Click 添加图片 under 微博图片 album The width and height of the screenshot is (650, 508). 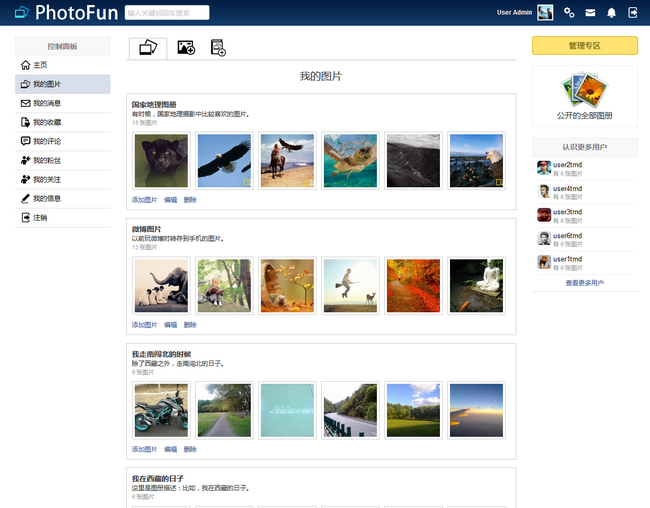point(144,325)
